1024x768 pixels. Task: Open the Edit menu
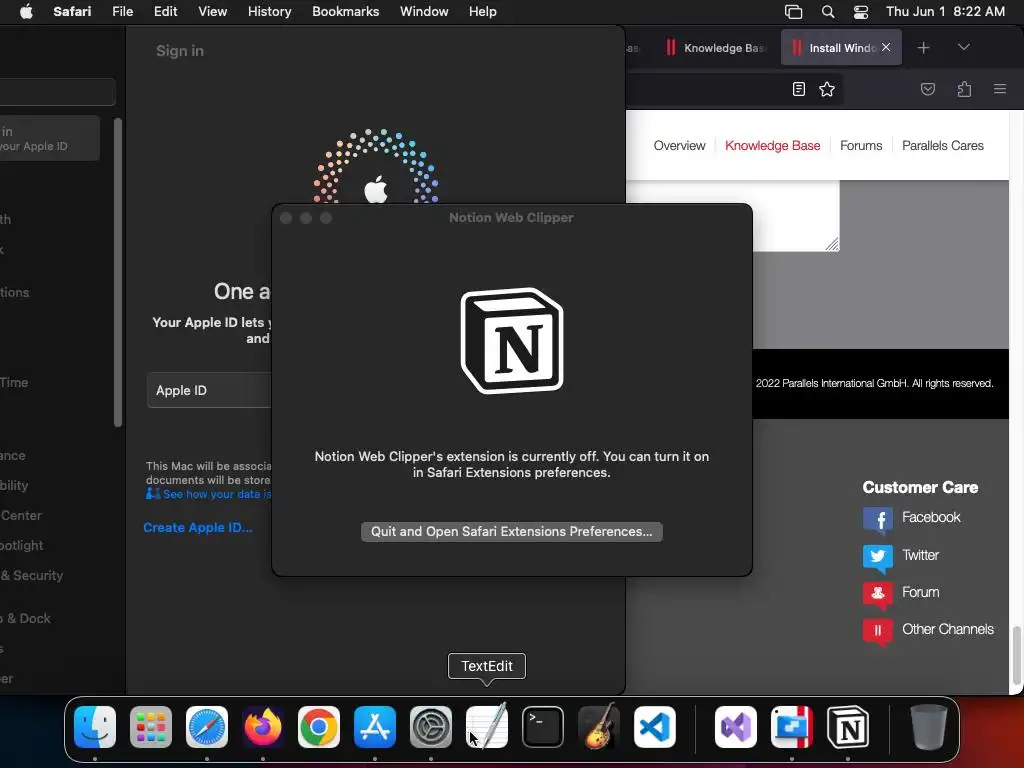165,12
